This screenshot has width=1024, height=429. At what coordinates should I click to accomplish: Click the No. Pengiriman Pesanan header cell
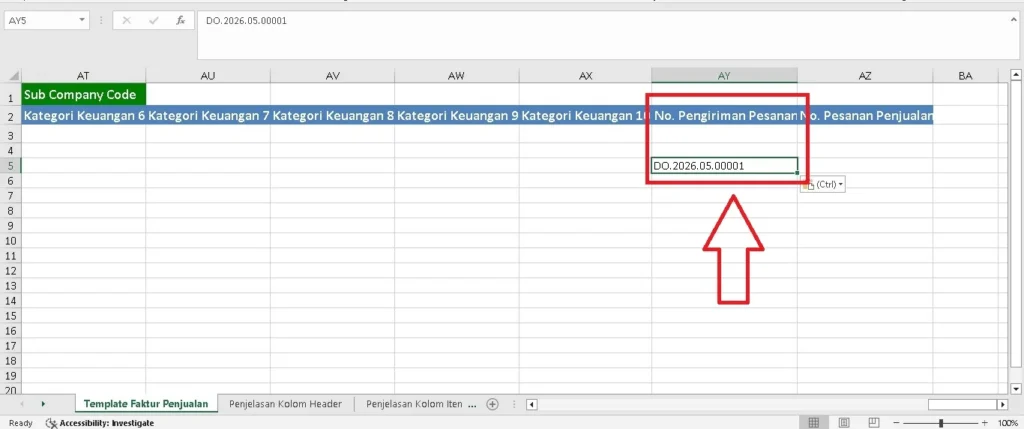[x=724, y=116]
